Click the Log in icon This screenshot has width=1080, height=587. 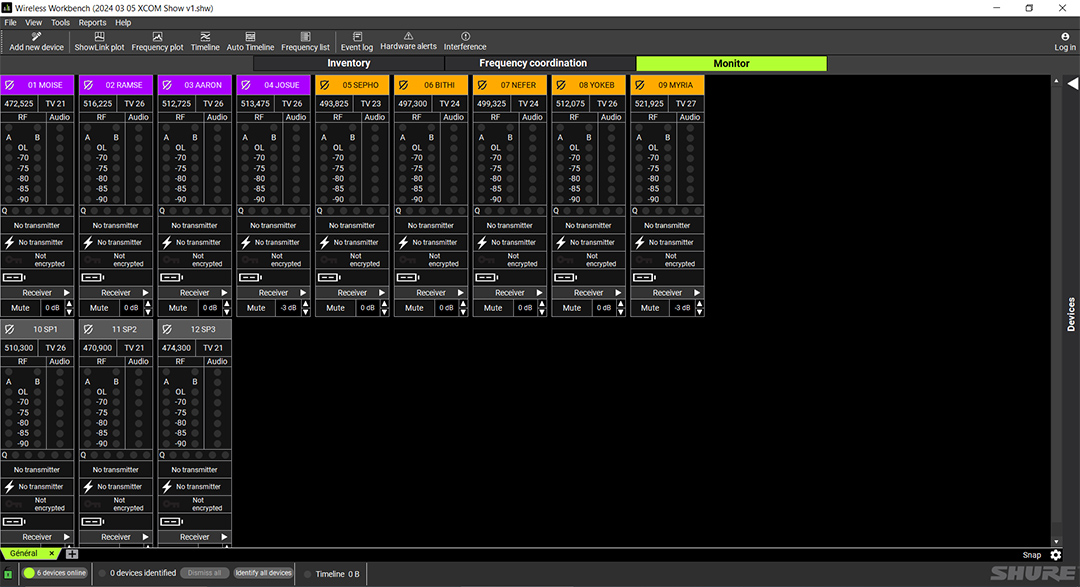click(x=1064, y=41)
